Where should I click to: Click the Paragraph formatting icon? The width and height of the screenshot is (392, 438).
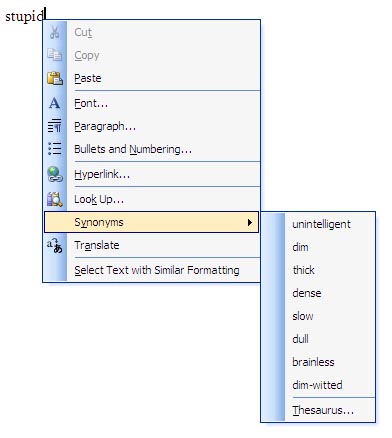click(x=55, y=126)
